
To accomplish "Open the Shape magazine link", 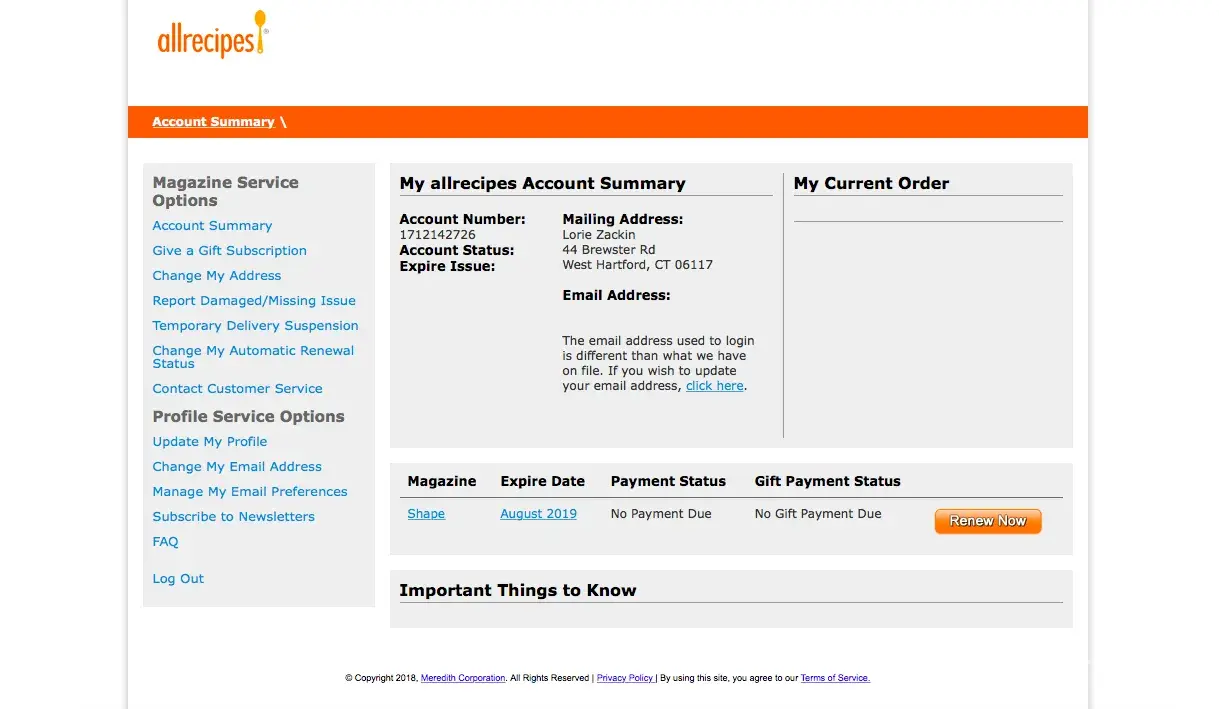I will (426, 514).
